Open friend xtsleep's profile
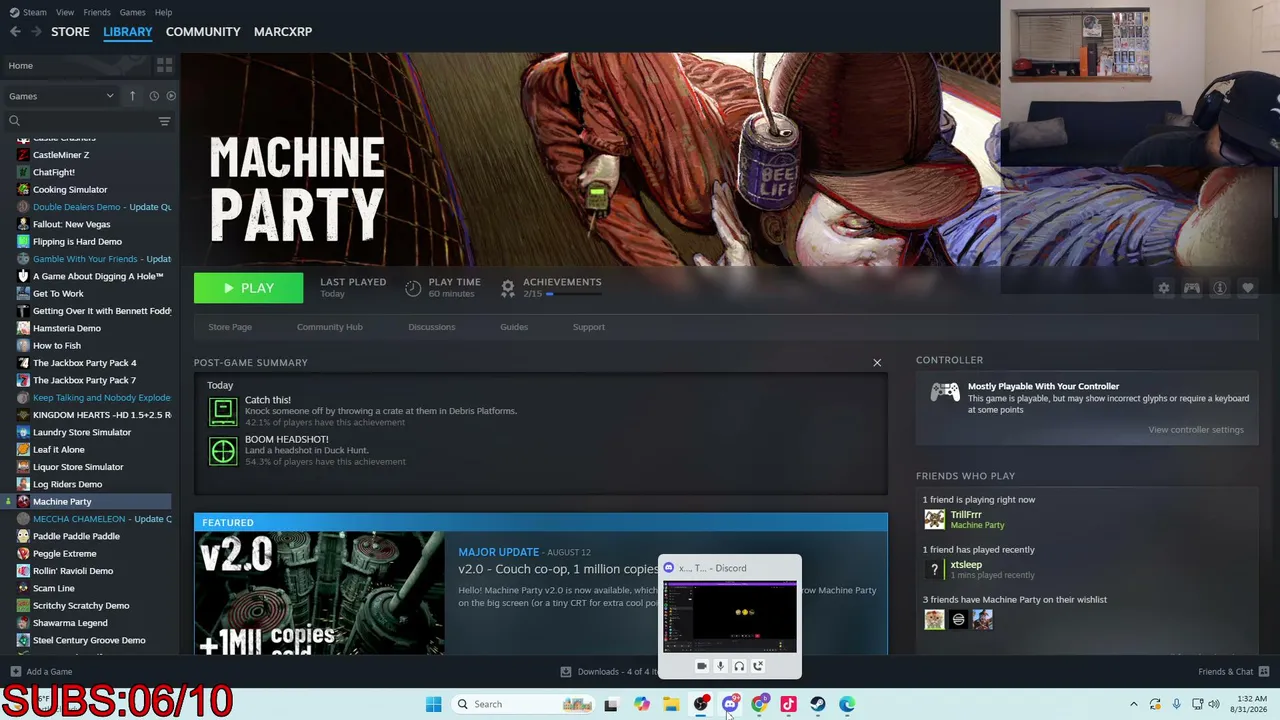This screenshot has width=1280, height=720. pyautogui.click(x=966, y=565)
